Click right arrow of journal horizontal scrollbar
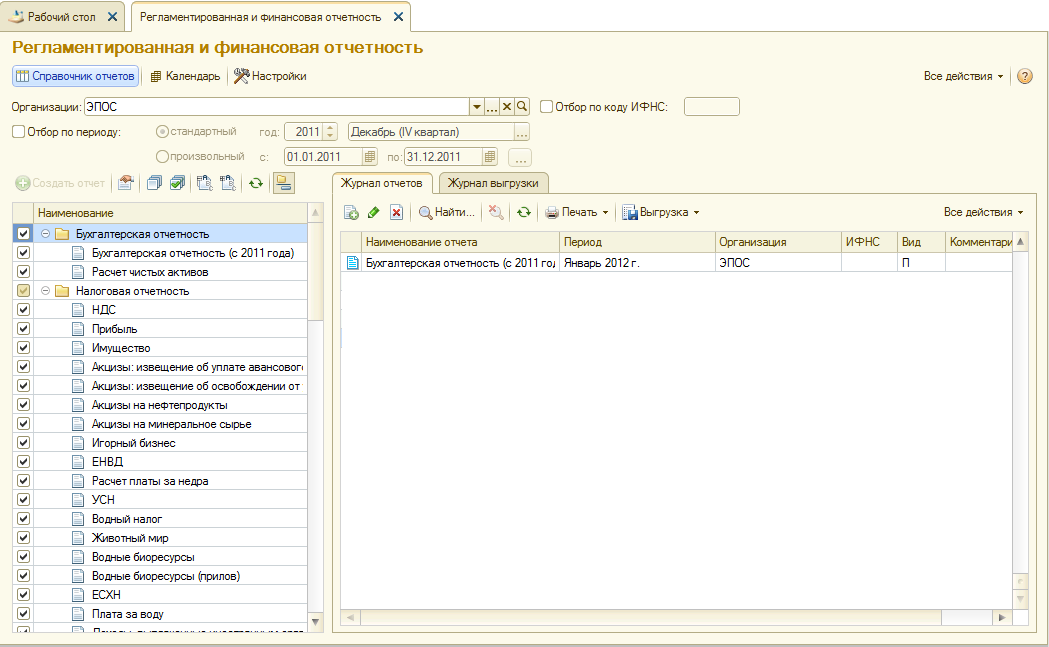The height and width of the screenshot is (647, 1049). (1002, 617)
